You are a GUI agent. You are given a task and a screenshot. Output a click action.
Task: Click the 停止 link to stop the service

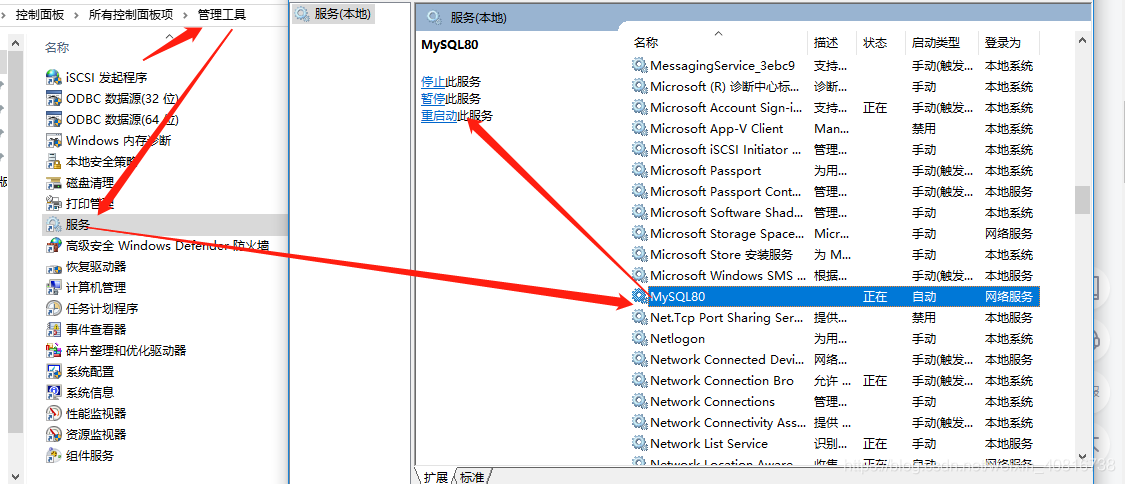point(433,82)
